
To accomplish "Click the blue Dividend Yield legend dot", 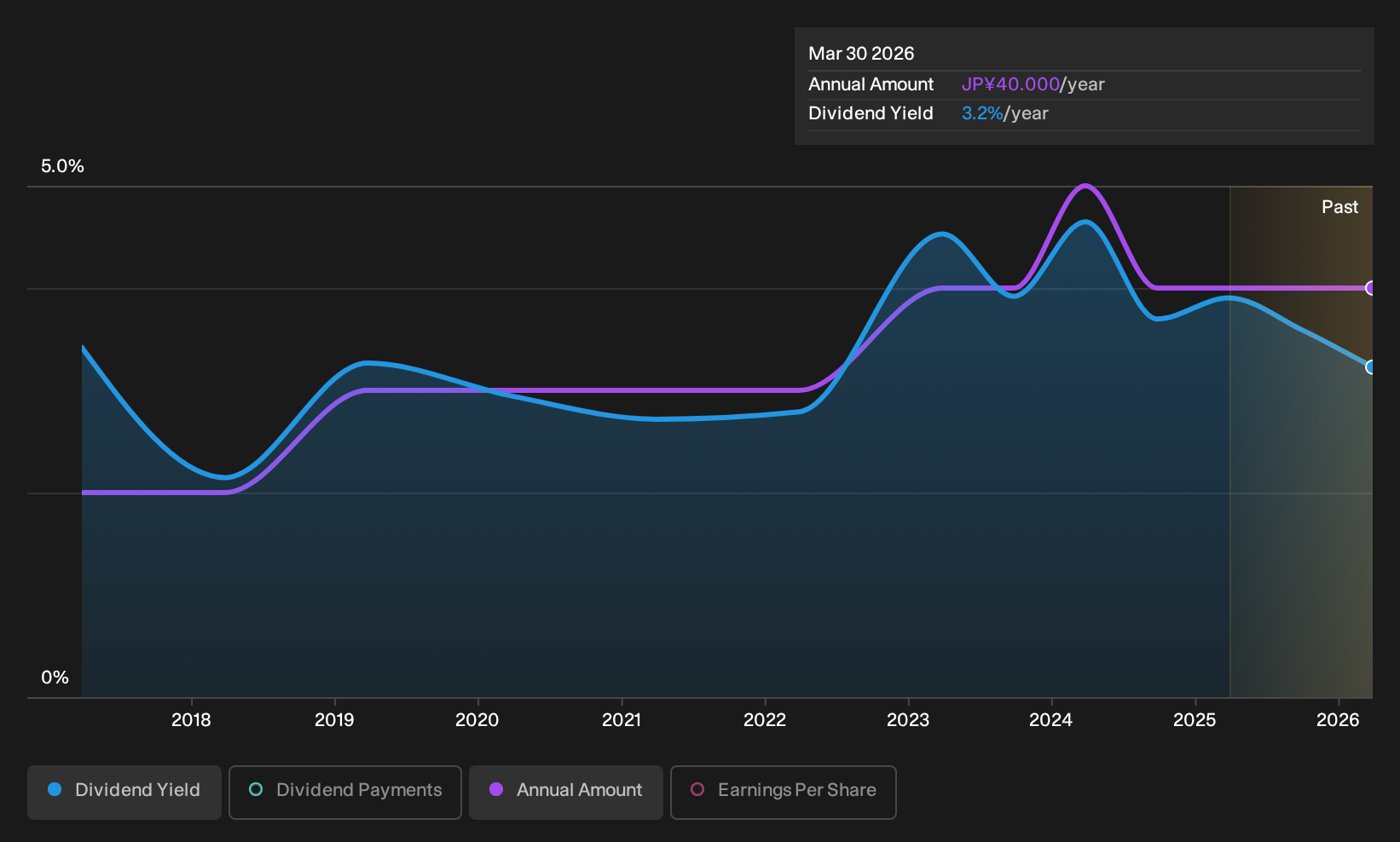I will point(55,789).
